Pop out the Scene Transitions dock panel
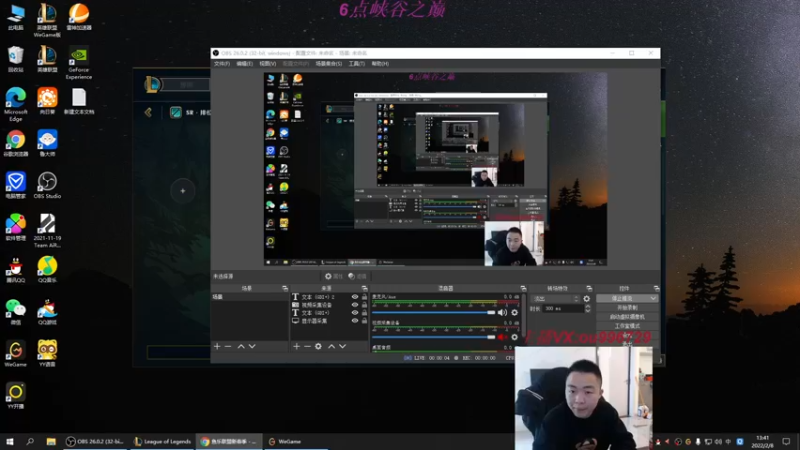 tap(589, 288)
